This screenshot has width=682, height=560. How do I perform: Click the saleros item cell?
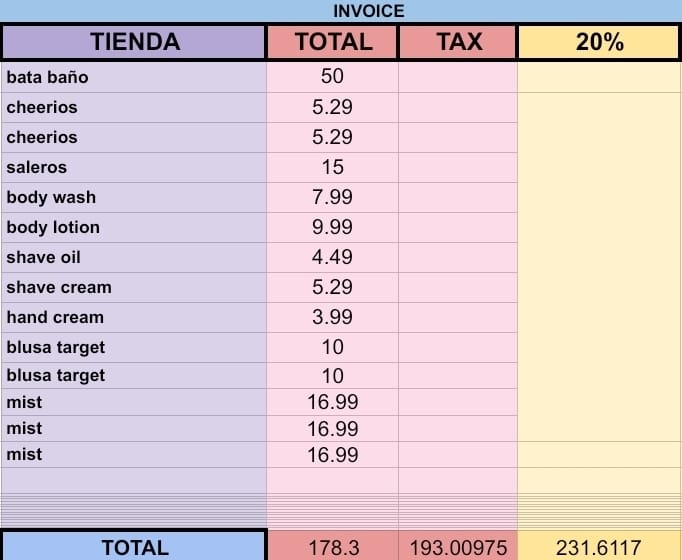pyautogui.click(x=134, y=167)
